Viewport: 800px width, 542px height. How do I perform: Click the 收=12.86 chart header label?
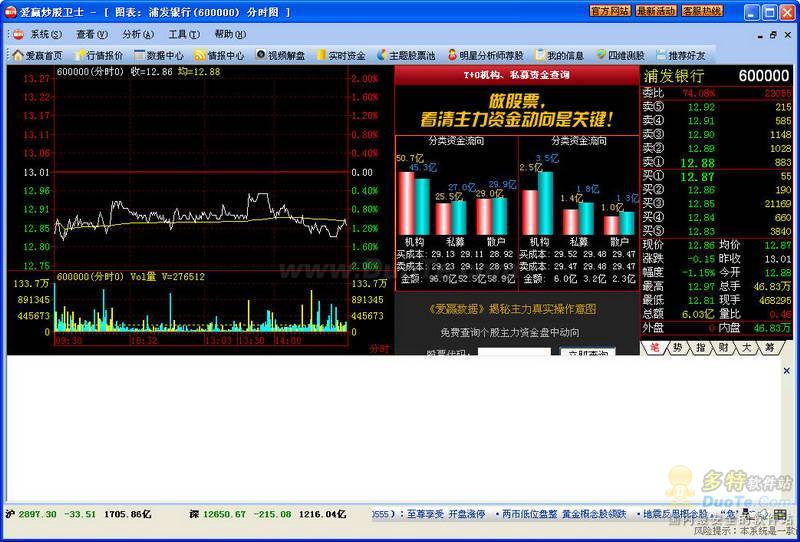tap(152, 72)
